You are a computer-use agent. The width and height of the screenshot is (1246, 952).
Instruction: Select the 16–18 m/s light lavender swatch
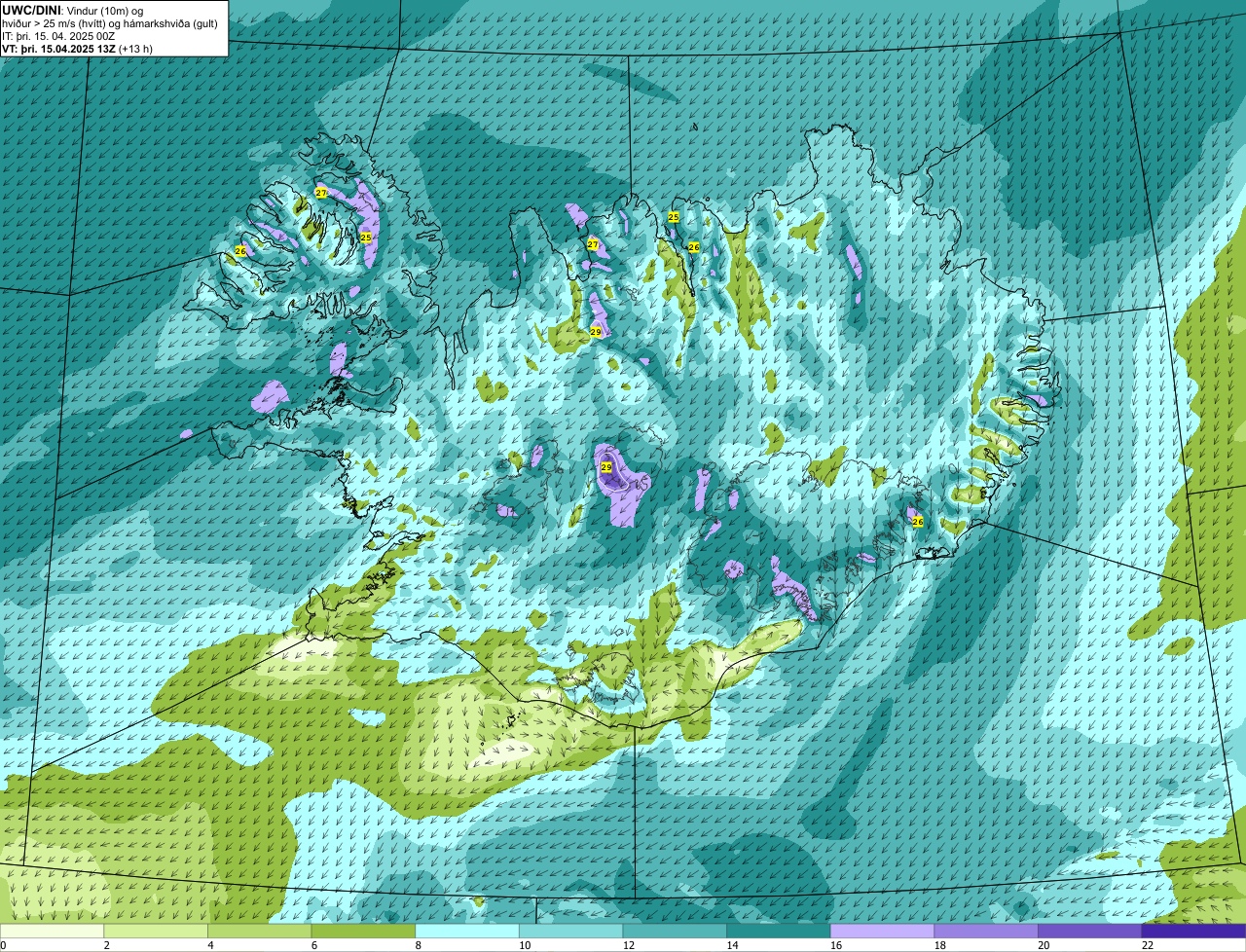pyautogui.click(x=882, y=932)
